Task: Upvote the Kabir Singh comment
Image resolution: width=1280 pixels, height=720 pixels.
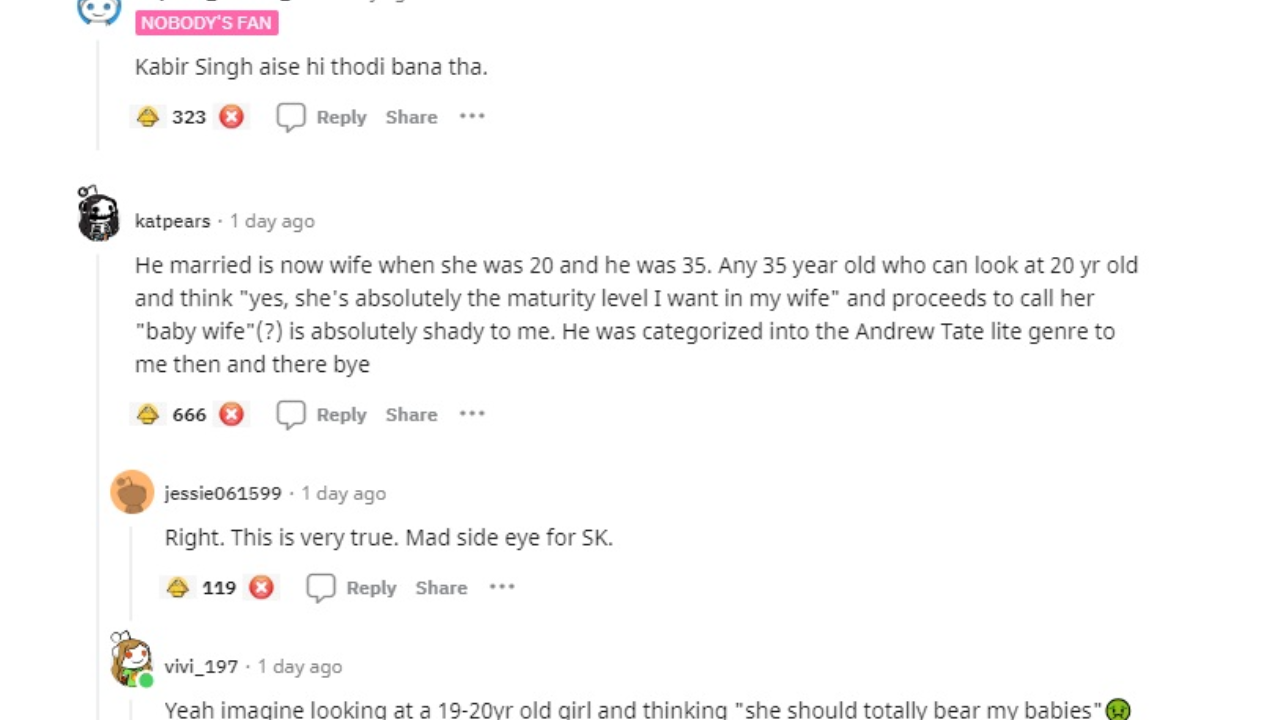Action: pos(148,117)
